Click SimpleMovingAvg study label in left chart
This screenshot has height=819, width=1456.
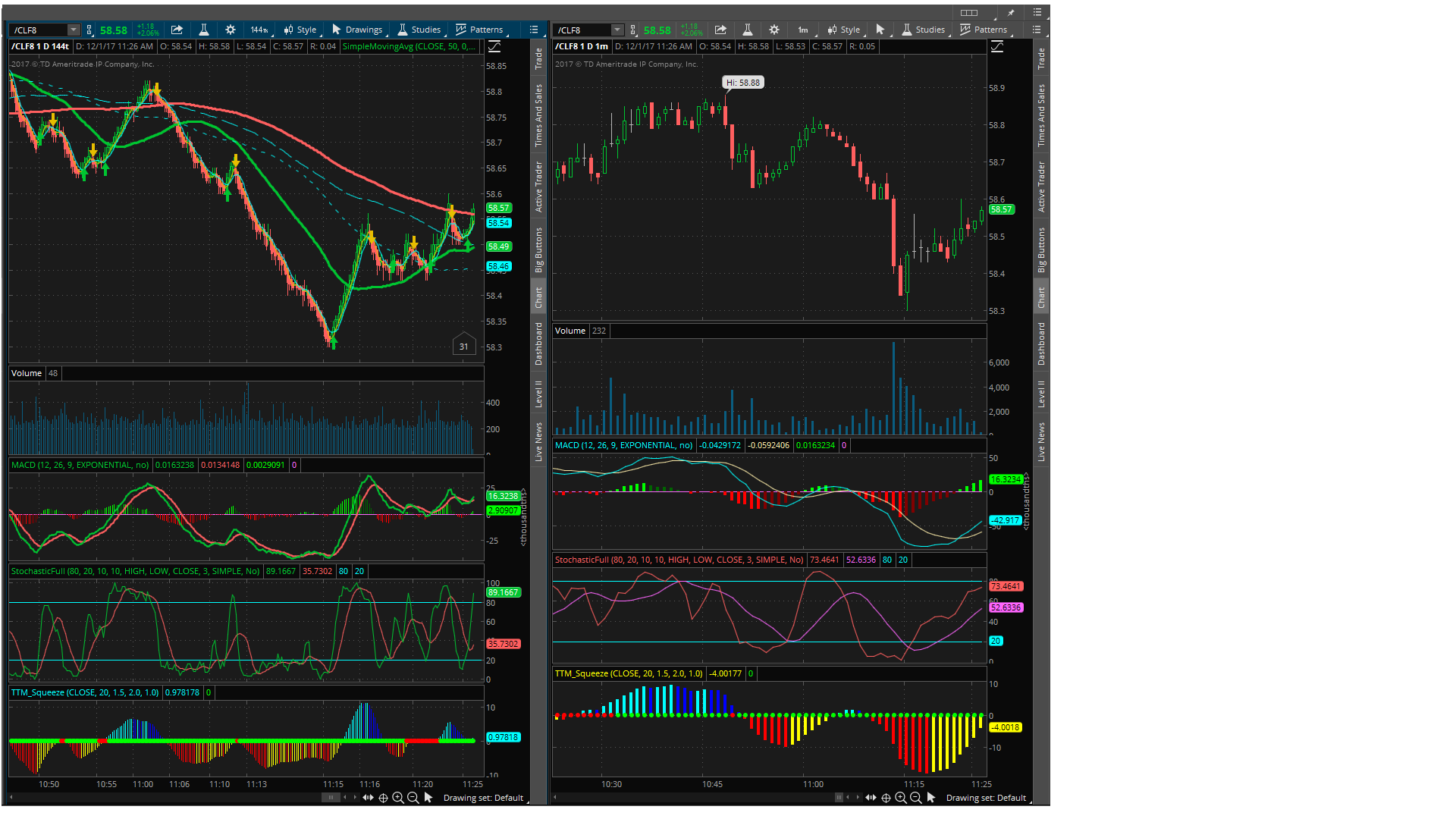pos(409,47)
